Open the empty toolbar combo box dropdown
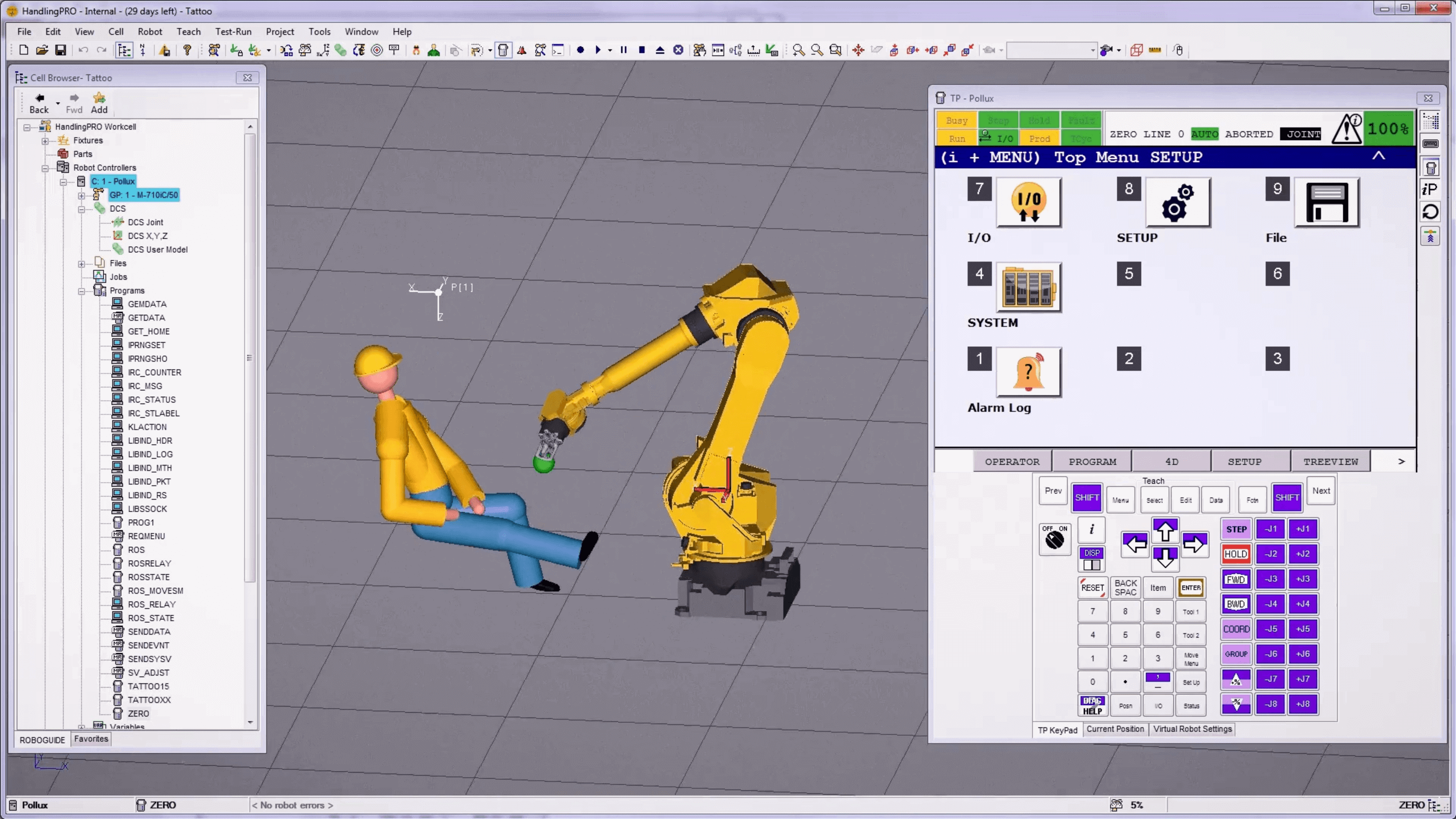 point(1092,51)
